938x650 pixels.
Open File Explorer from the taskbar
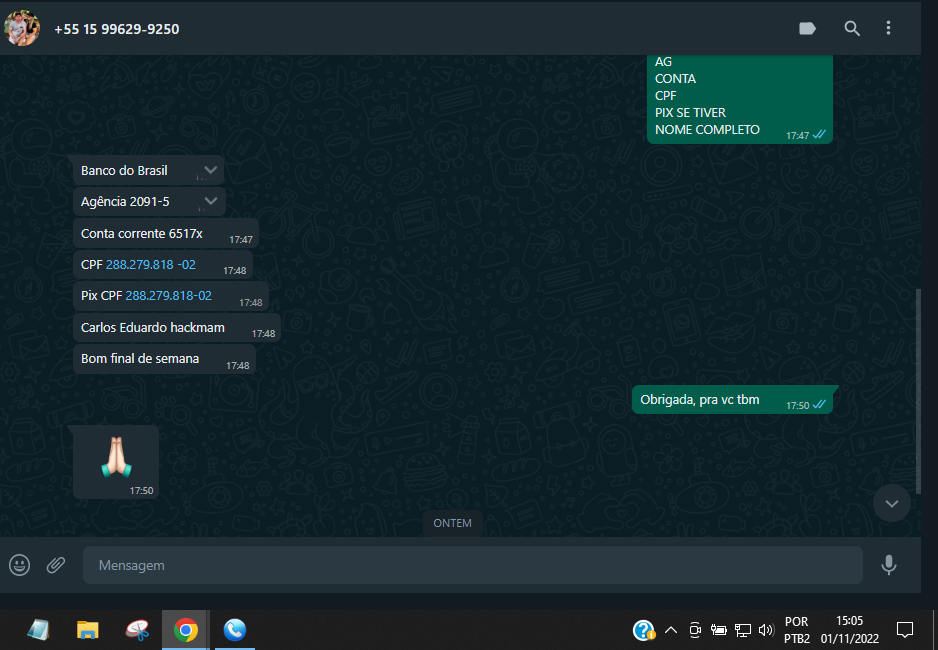tap(88, 630)
